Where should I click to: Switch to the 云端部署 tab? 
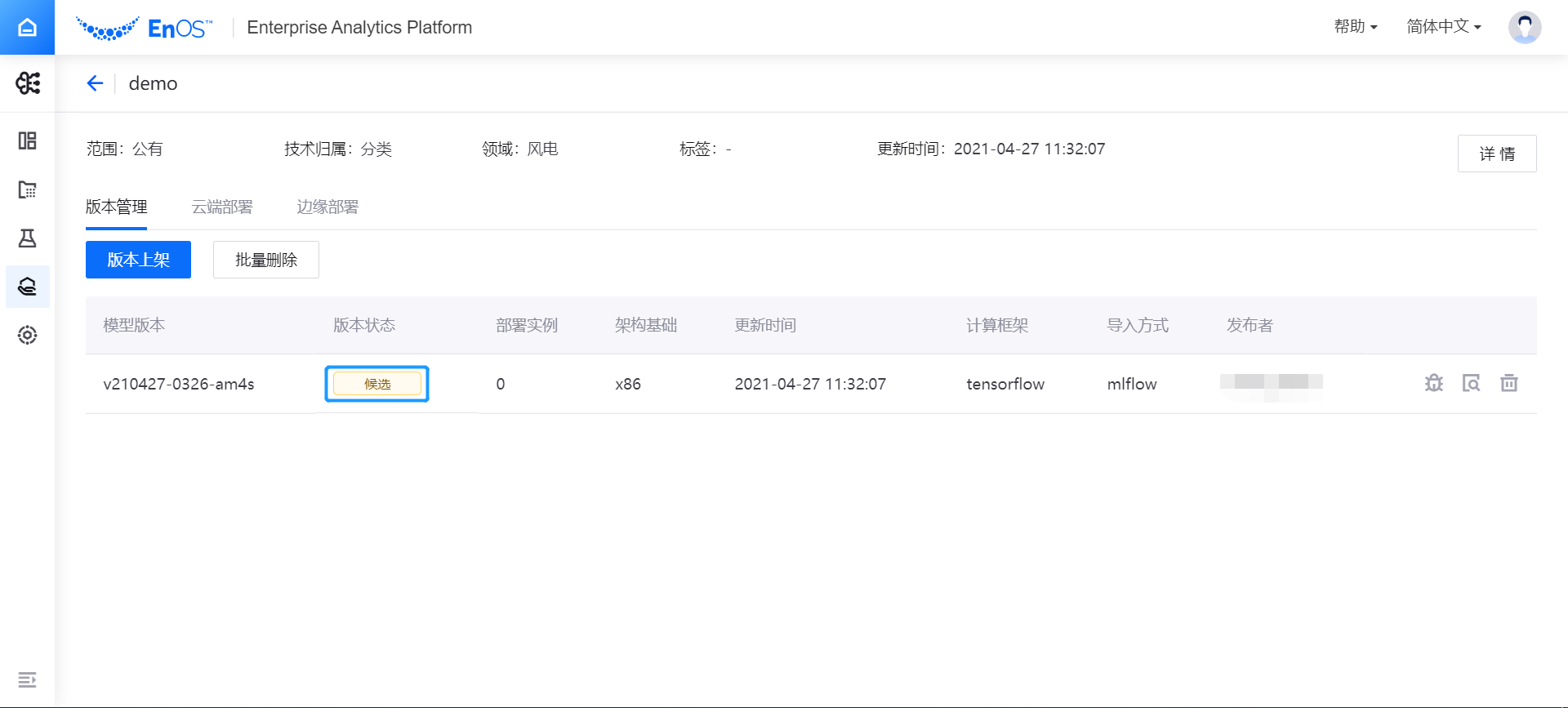(222, 207)
